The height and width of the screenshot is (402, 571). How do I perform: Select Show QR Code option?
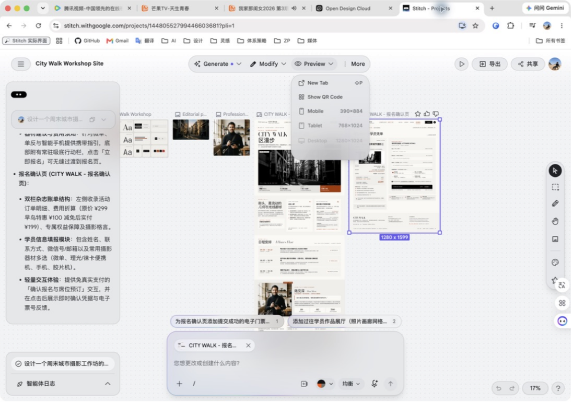(330, 97)
